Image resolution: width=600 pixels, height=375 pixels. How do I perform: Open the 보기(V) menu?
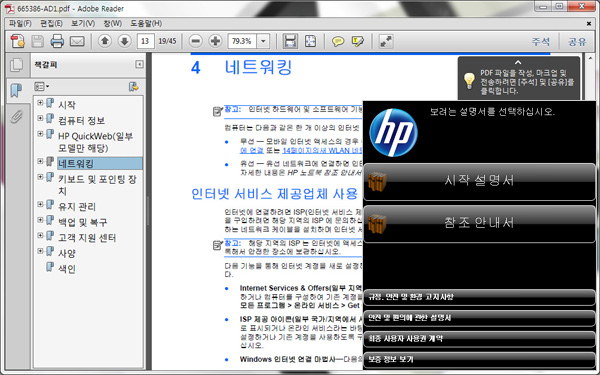[x=83, y=23]
